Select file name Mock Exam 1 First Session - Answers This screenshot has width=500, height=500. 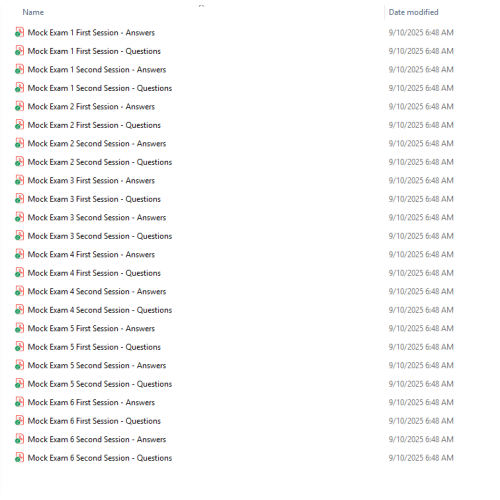tap(91, 33)
